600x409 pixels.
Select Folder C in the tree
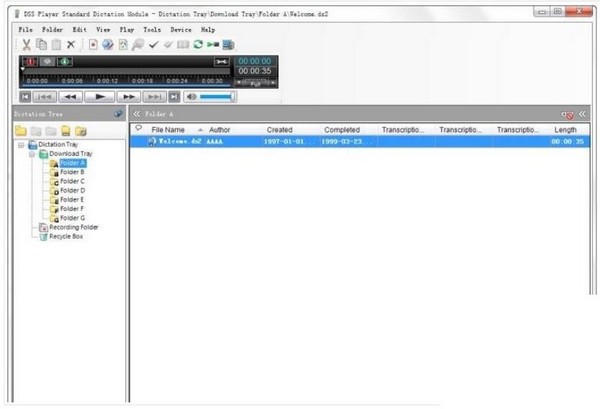(72, 181)
